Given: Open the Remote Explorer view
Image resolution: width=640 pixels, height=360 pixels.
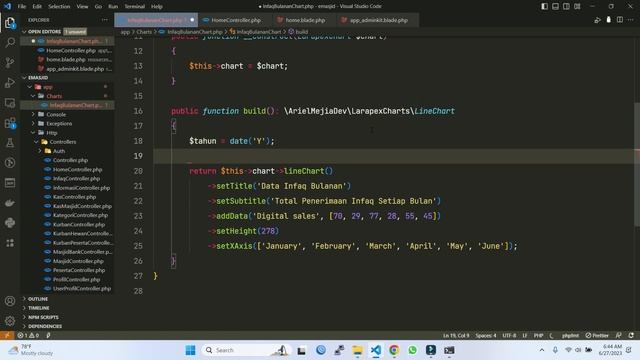Looking at the screenshot, I should (10, 103).
